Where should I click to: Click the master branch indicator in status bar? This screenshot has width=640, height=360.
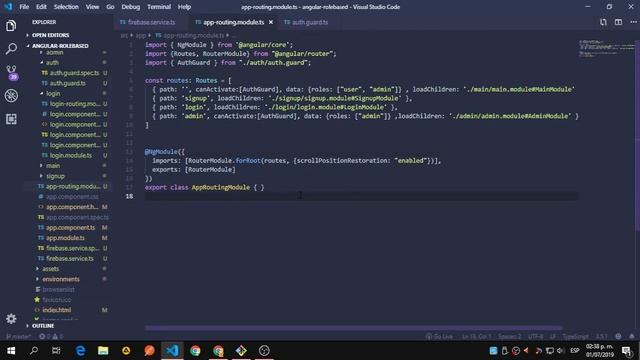[19, 336]
